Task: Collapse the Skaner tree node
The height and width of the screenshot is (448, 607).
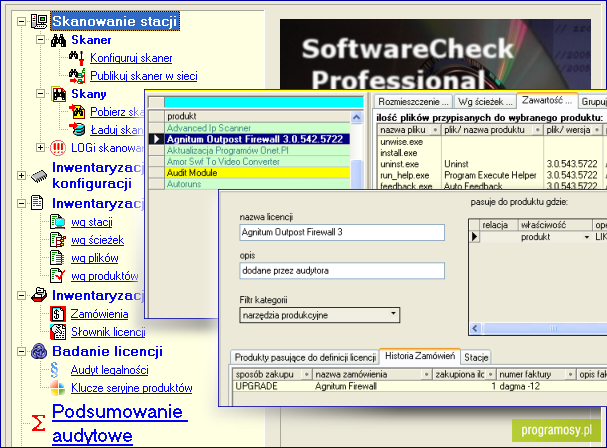Action: click(x=40, y=39)
